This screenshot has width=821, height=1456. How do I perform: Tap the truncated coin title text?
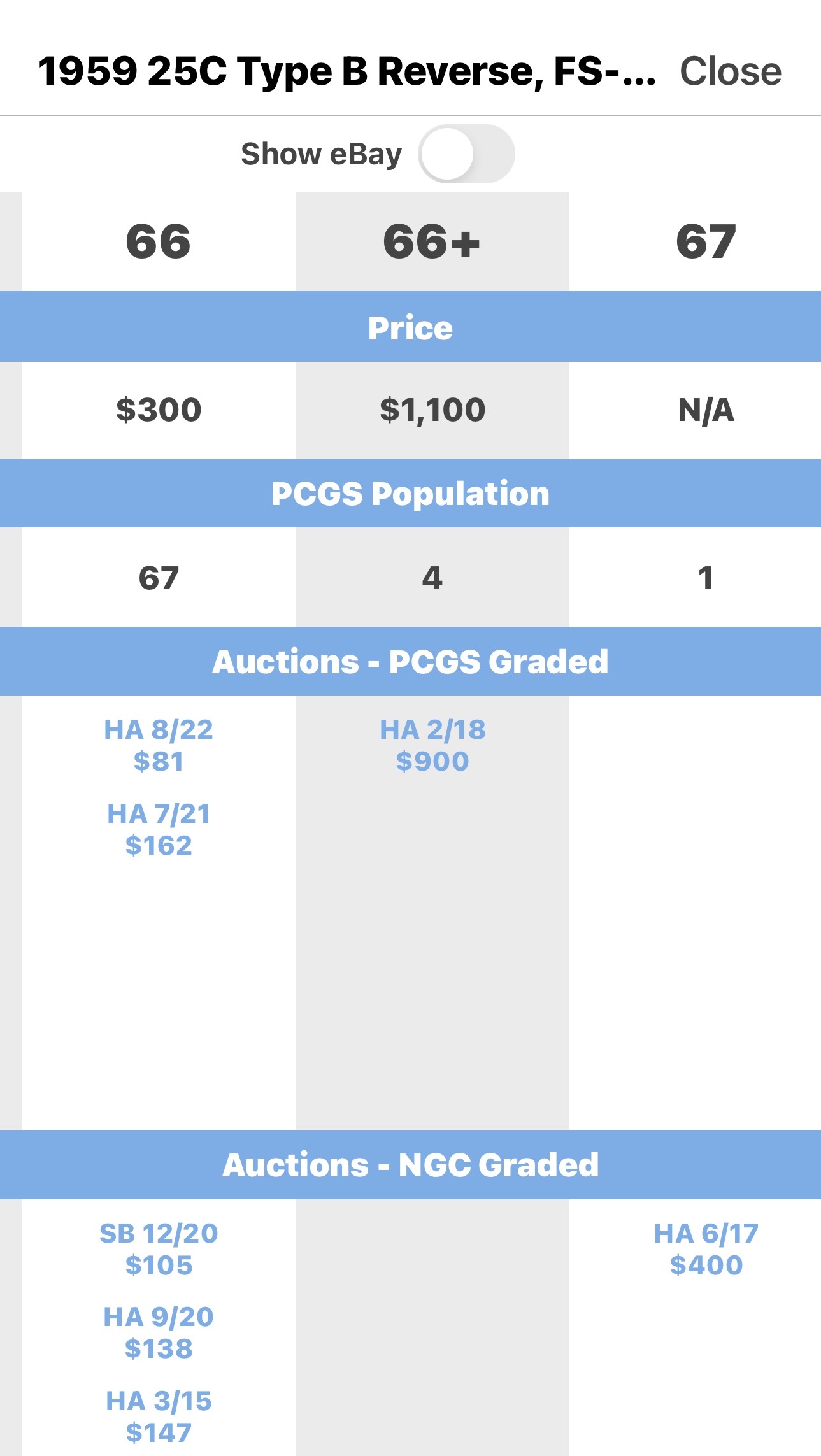click(347, 71)
